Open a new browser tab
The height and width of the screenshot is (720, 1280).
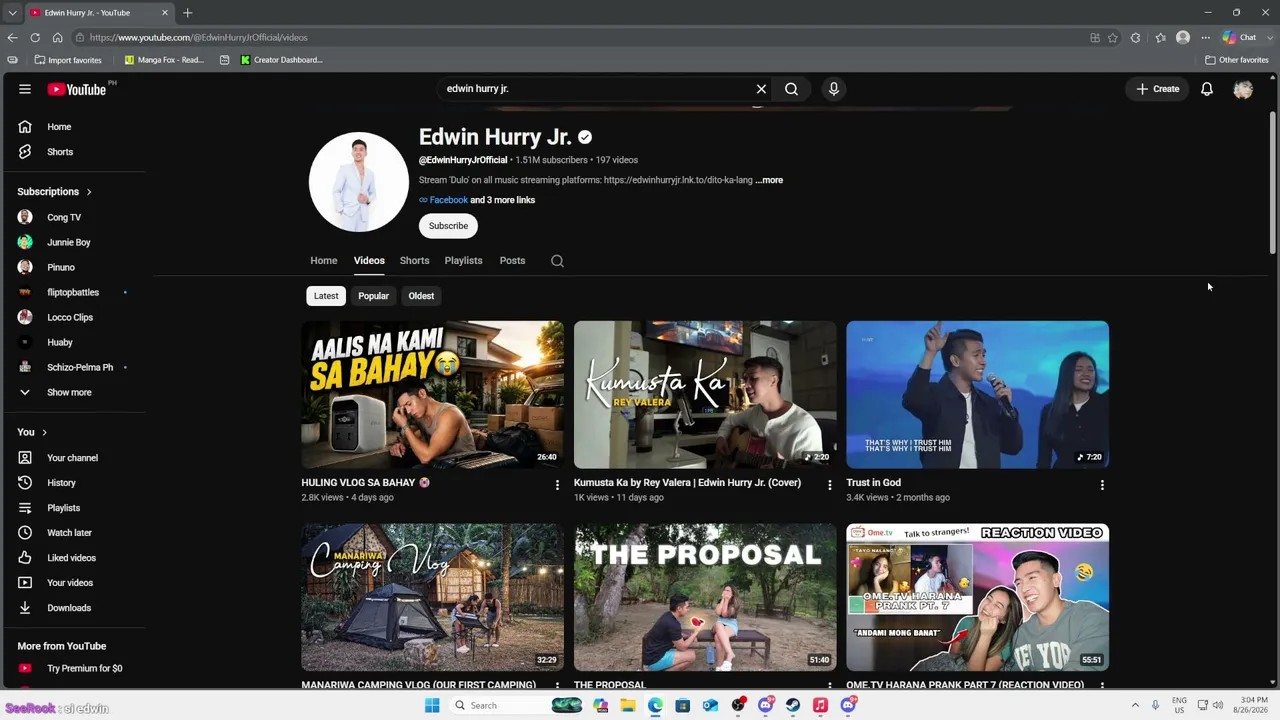click(187, 13)
